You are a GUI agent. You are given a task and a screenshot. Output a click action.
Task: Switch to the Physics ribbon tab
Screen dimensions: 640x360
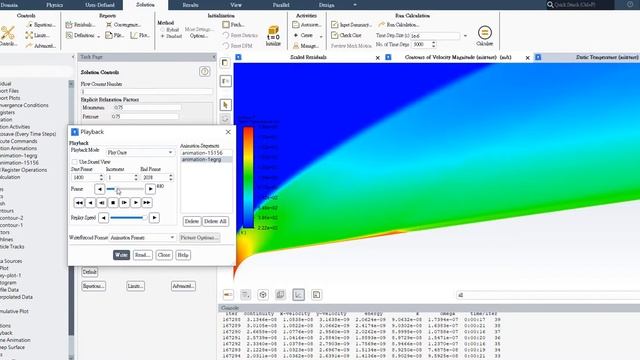click(54, 5)
